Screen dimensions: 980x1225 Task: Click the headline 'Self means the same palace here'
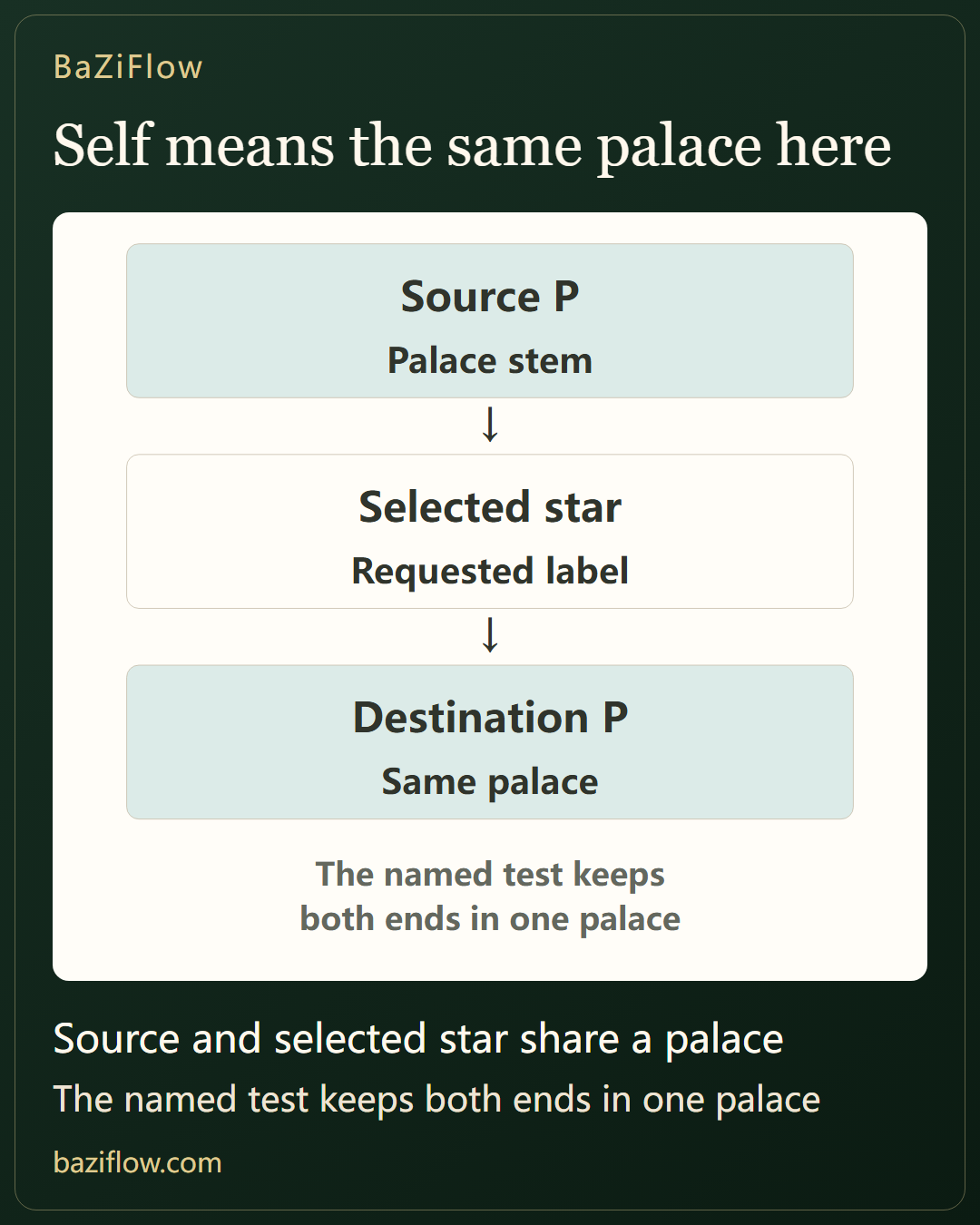pyautogui.click(x=472, y=146)
